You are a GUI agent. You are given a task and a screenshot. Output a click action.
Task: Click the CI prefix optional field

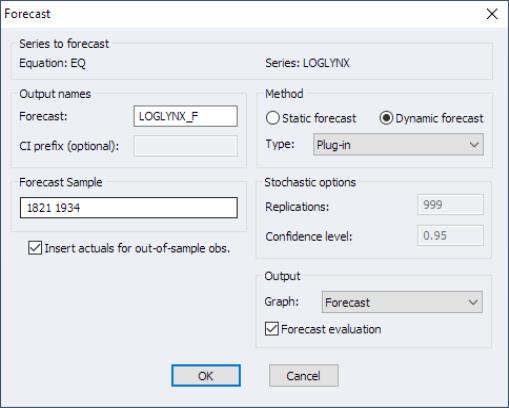tap(185, 146)
